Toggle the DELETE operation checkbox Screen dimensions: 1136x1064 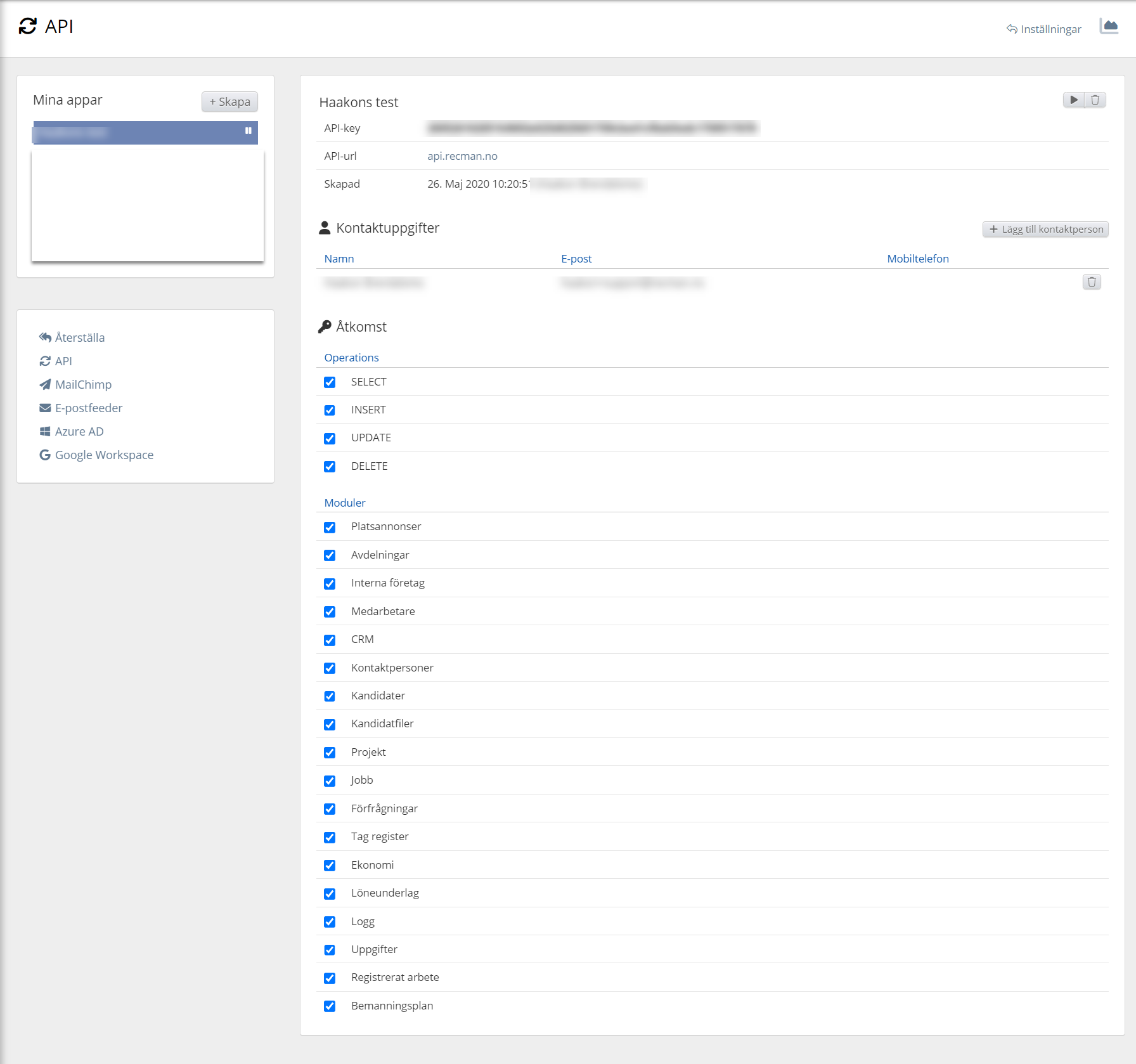330,467
